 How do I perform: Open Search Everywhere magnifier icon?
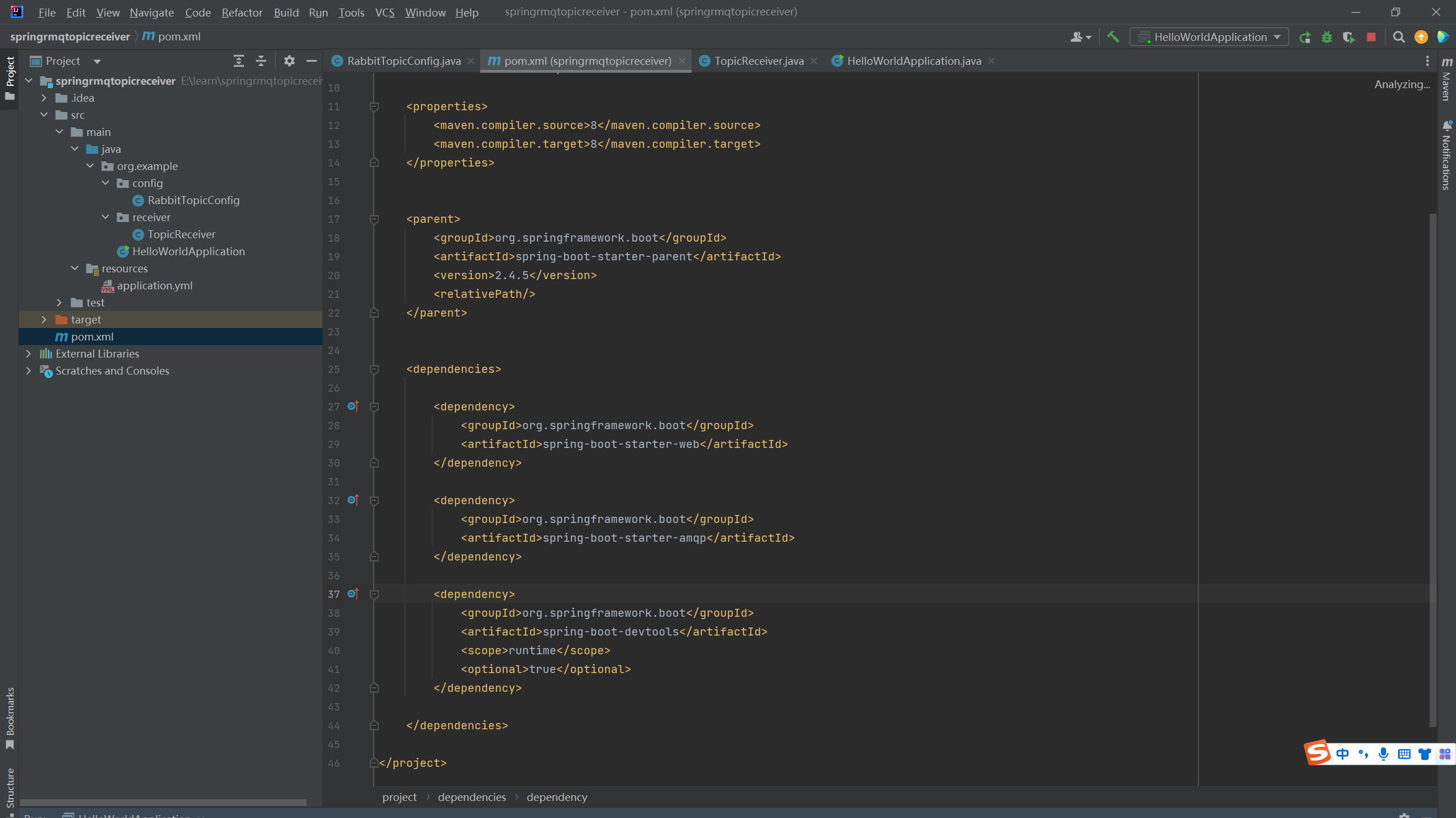(1399, 38)
